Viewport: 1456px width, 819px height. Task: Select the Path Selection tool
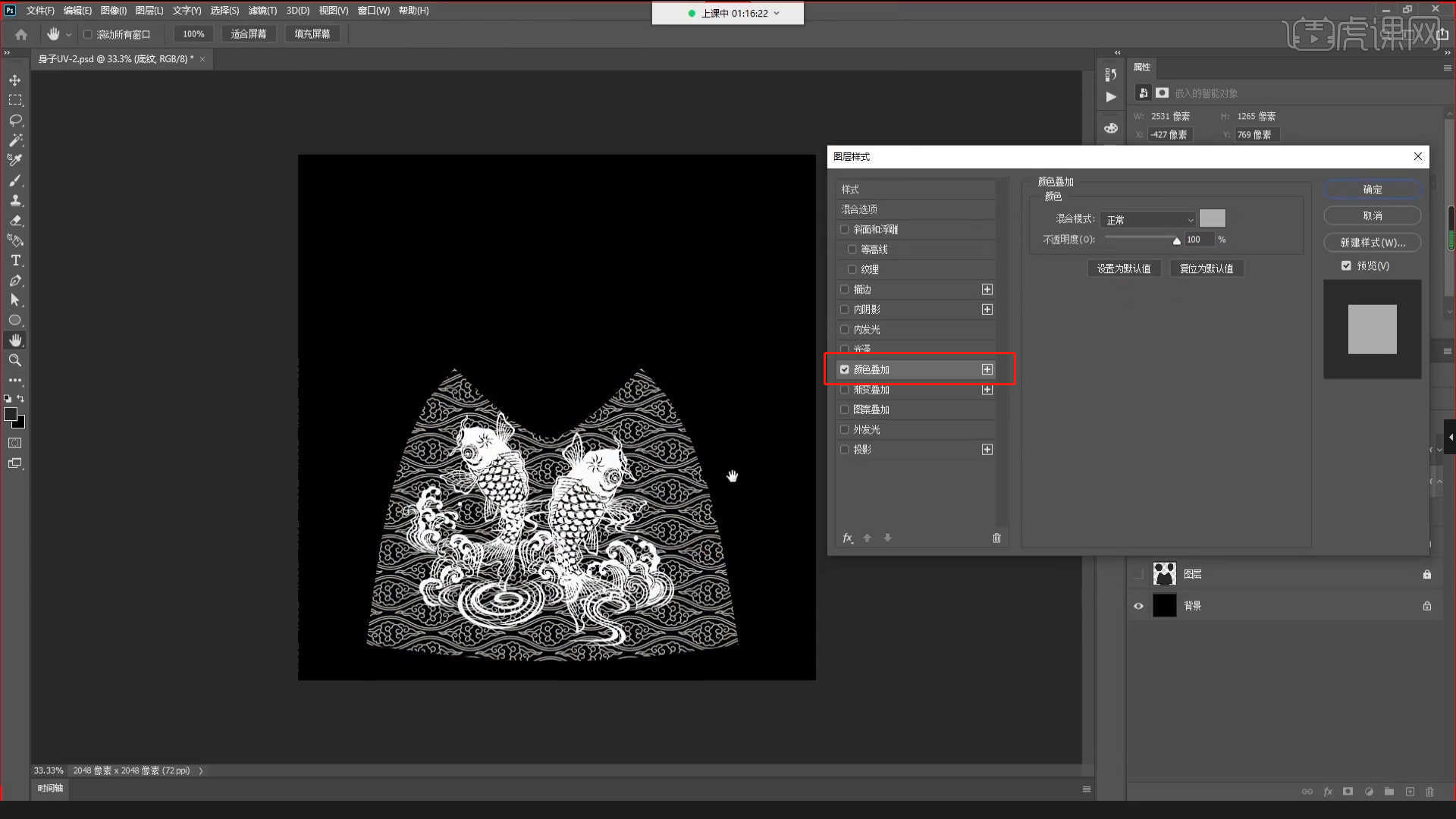(x=15, y=300)
